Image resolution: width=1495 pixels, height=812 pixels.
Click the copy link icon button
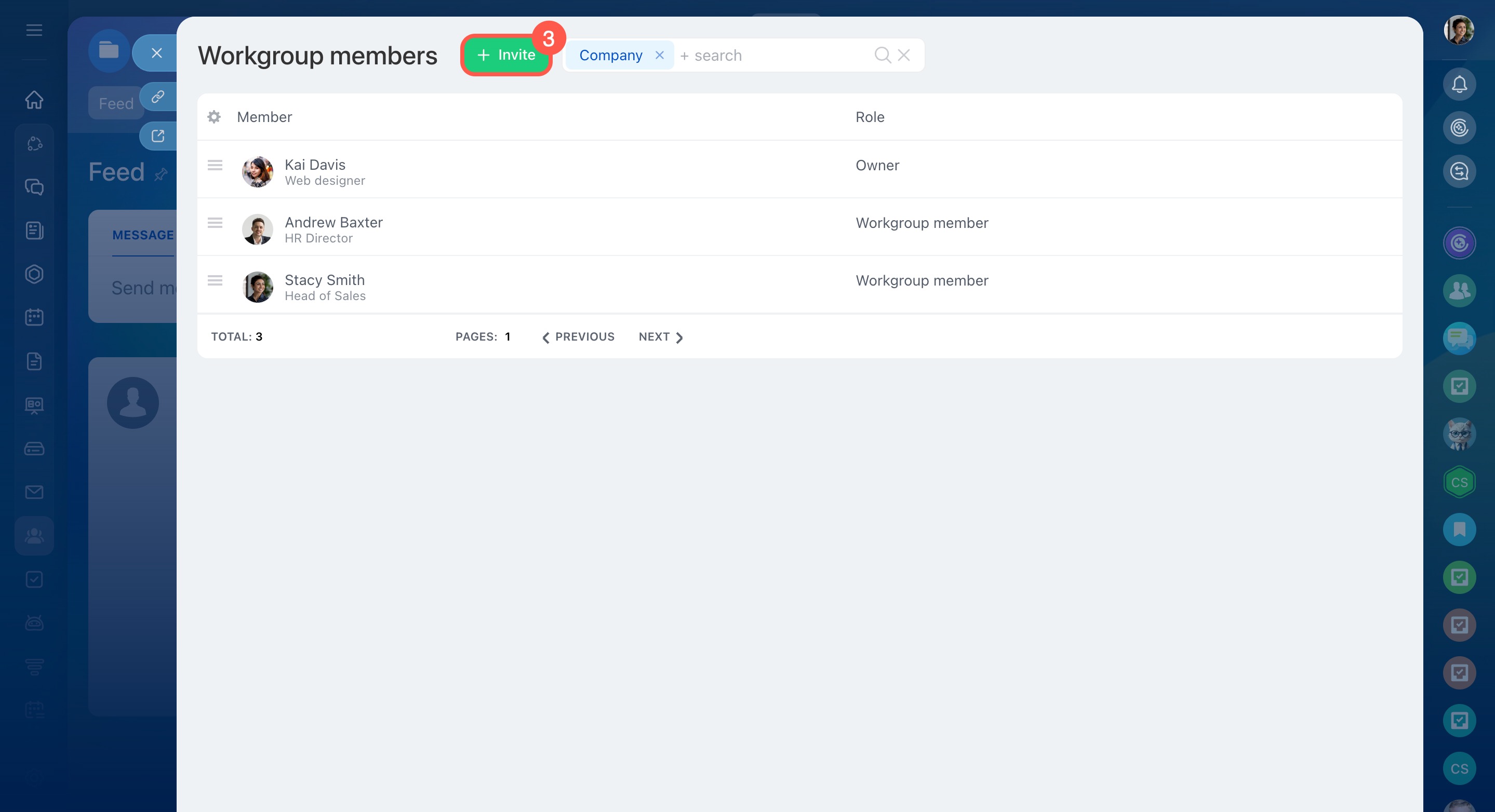(158, 96)
